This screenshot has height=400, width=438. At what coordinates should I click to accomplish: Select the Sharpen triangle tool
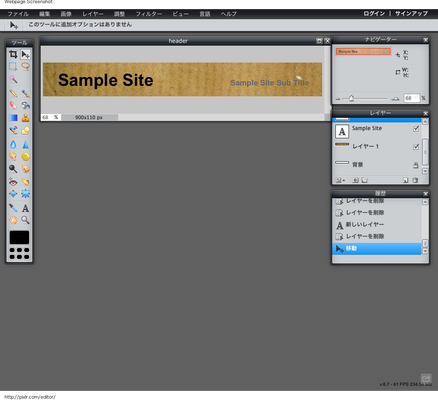(x=25, y=144)
